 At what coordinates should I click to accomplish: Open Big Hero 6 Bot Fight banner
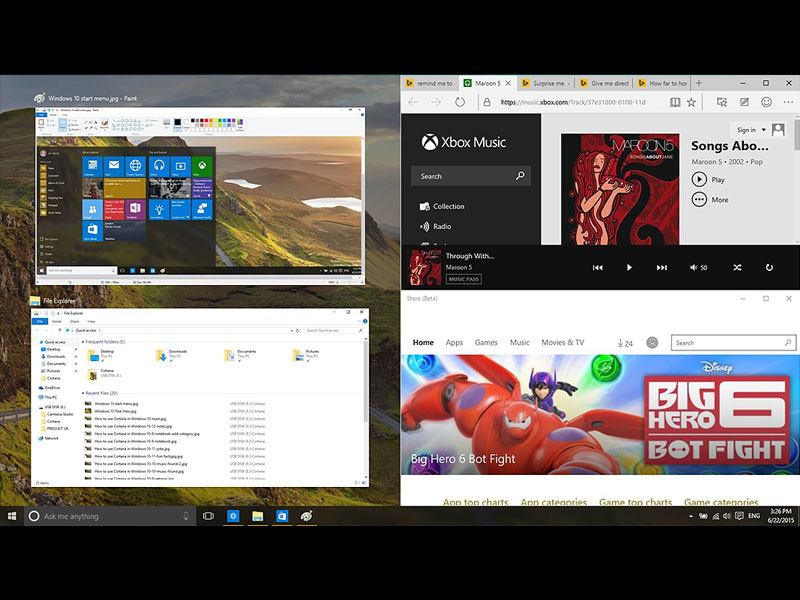[x=600, y=415]
